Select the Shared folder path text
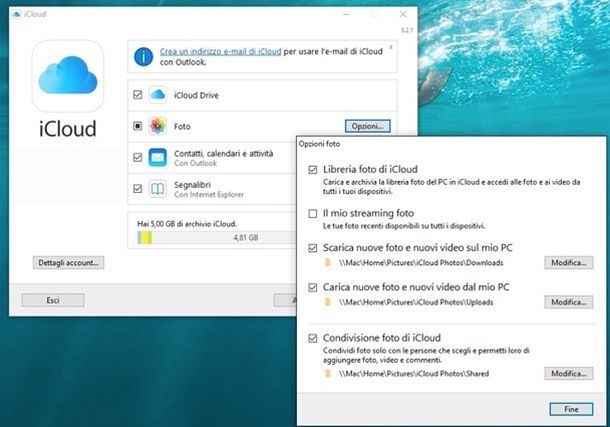The image size is (610, 427). [x=414, y=374]
